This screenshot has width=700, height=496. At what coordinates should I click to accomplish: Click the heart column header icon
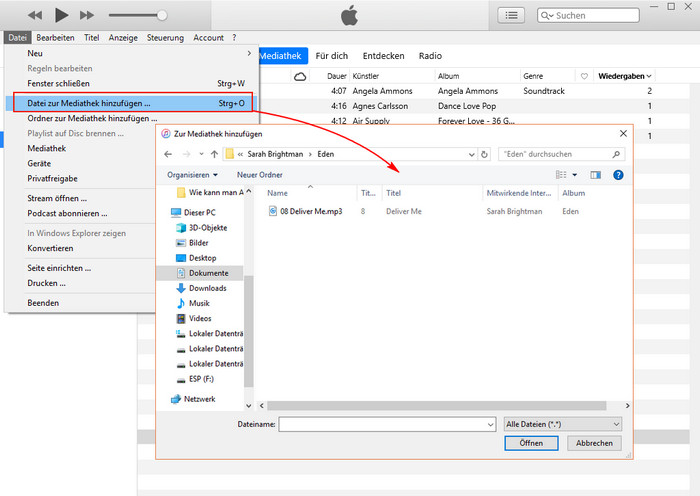(x=584, y=76)
